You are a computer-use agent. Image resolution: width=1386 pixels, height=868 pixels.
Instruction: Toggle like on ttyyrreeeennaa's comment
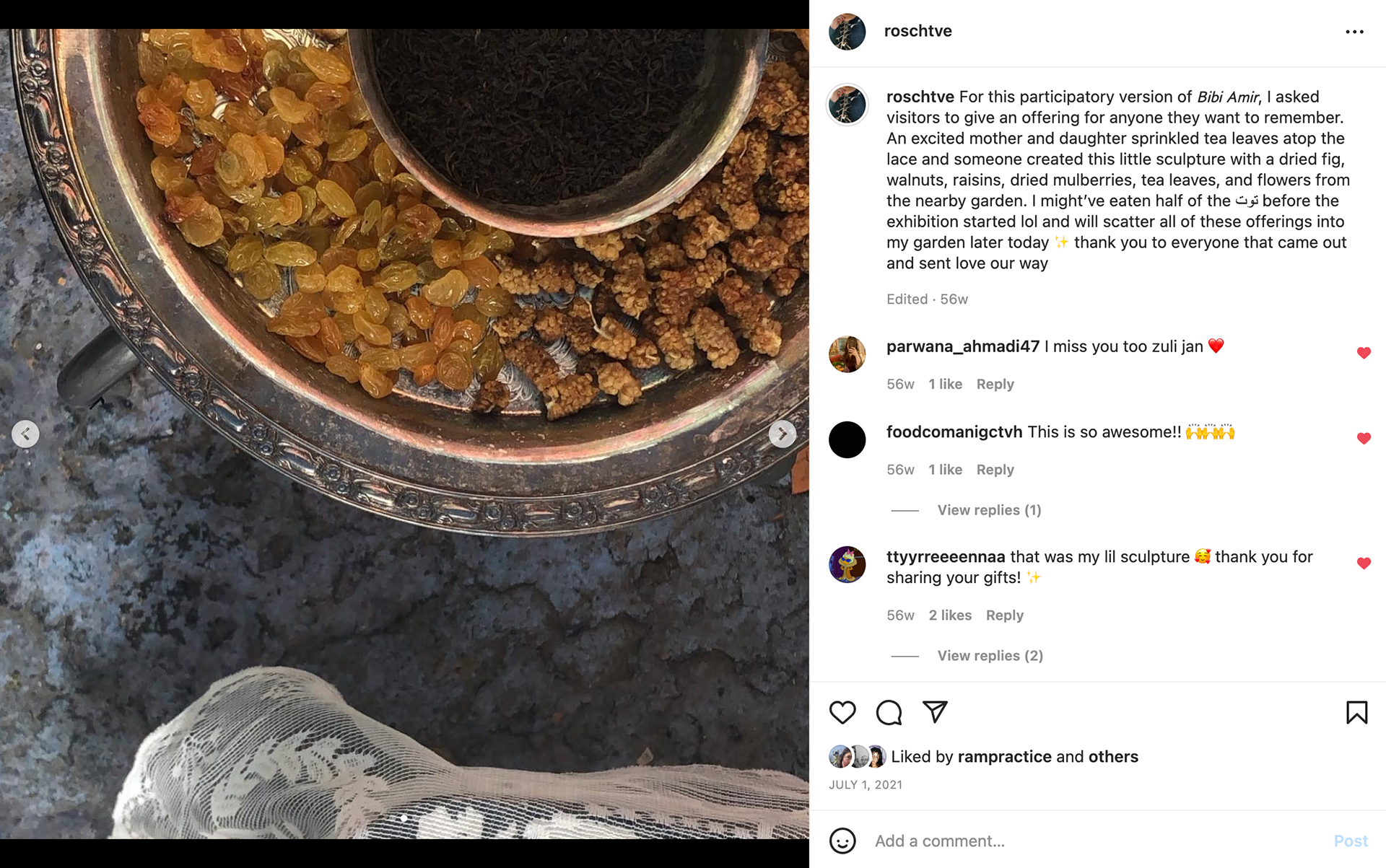point(1364,564)
